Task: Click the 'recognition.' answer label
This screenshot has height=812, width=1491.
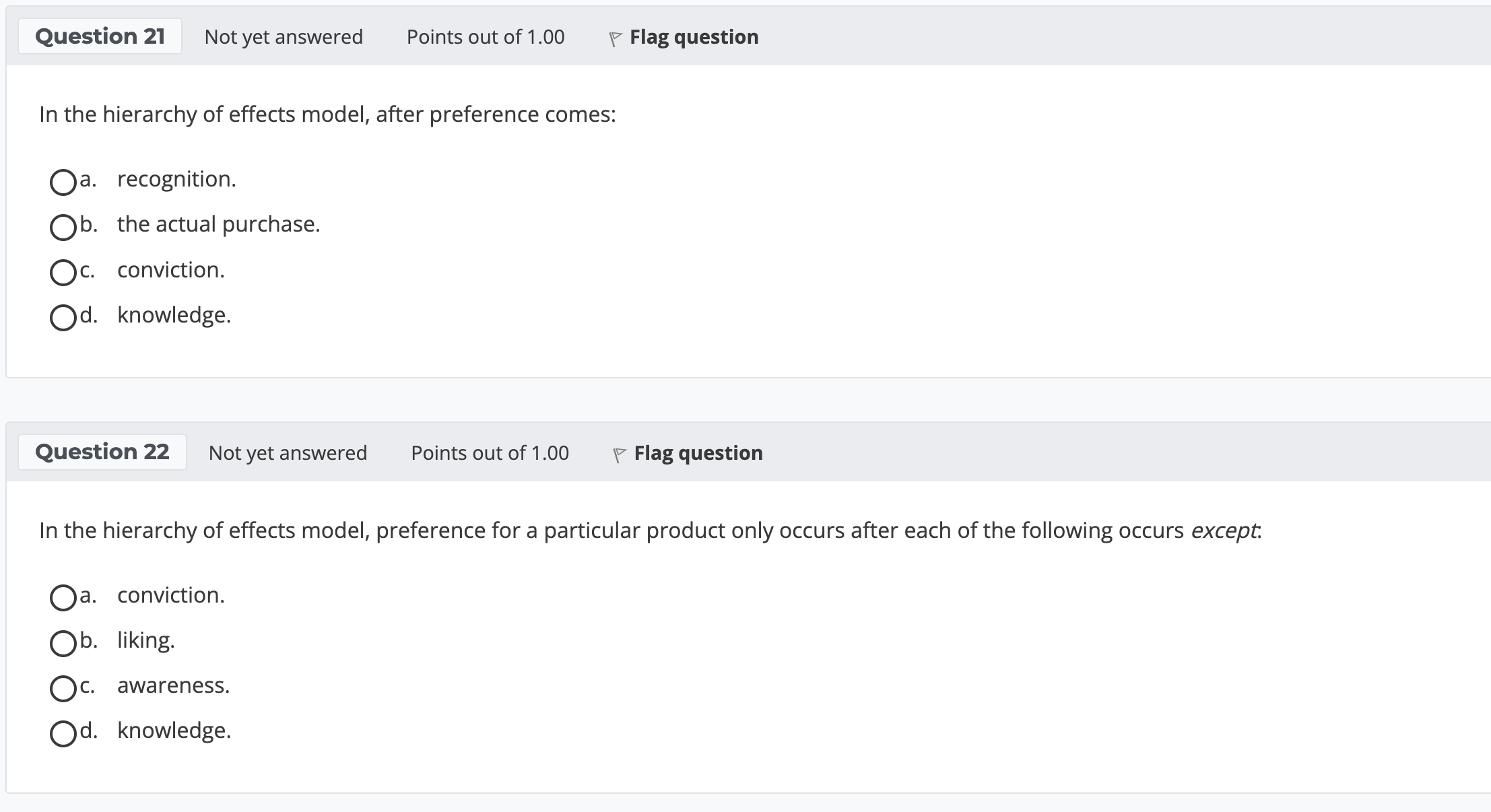Action: 176,179
